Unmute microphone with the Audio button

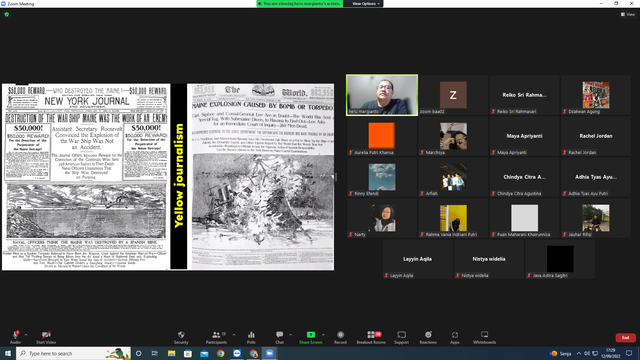tap(15, 337)
